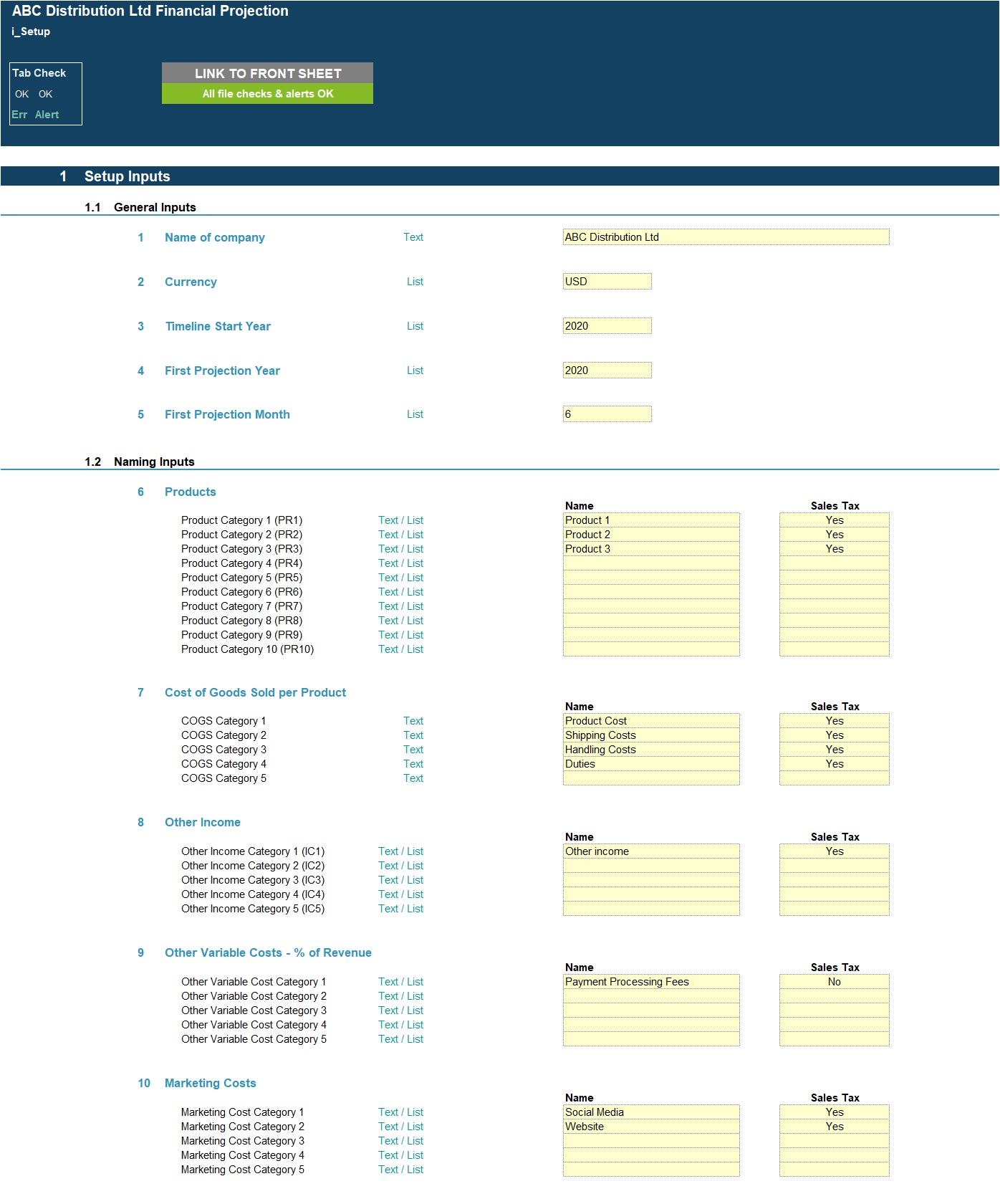Screen dimensions: 1000x1204
Task: Open the Sales Tax cell for Product 1
Action: point(835,520)
